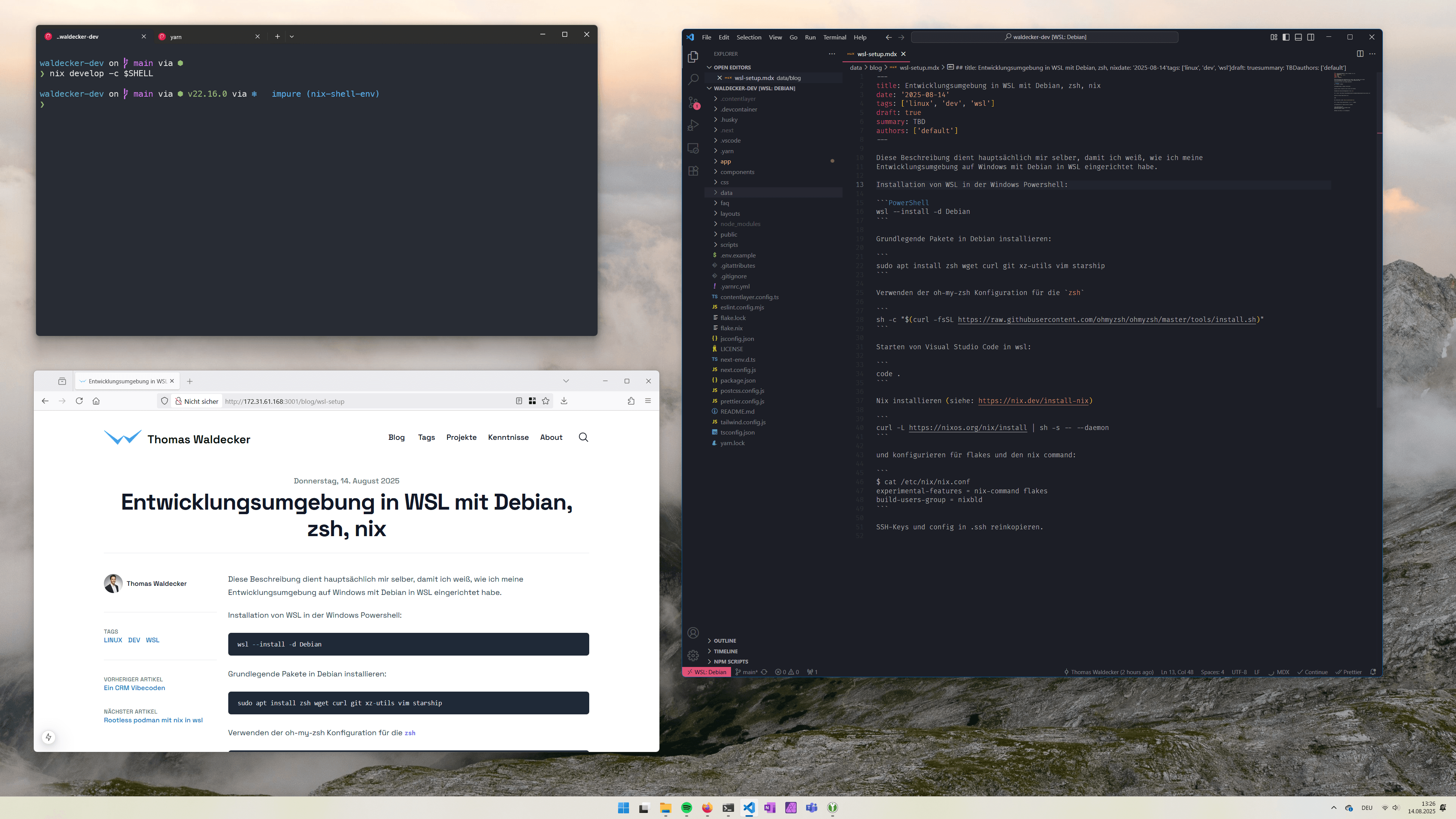Open the File menu in VS Code

pyautogui.click(x=706, y=37)
